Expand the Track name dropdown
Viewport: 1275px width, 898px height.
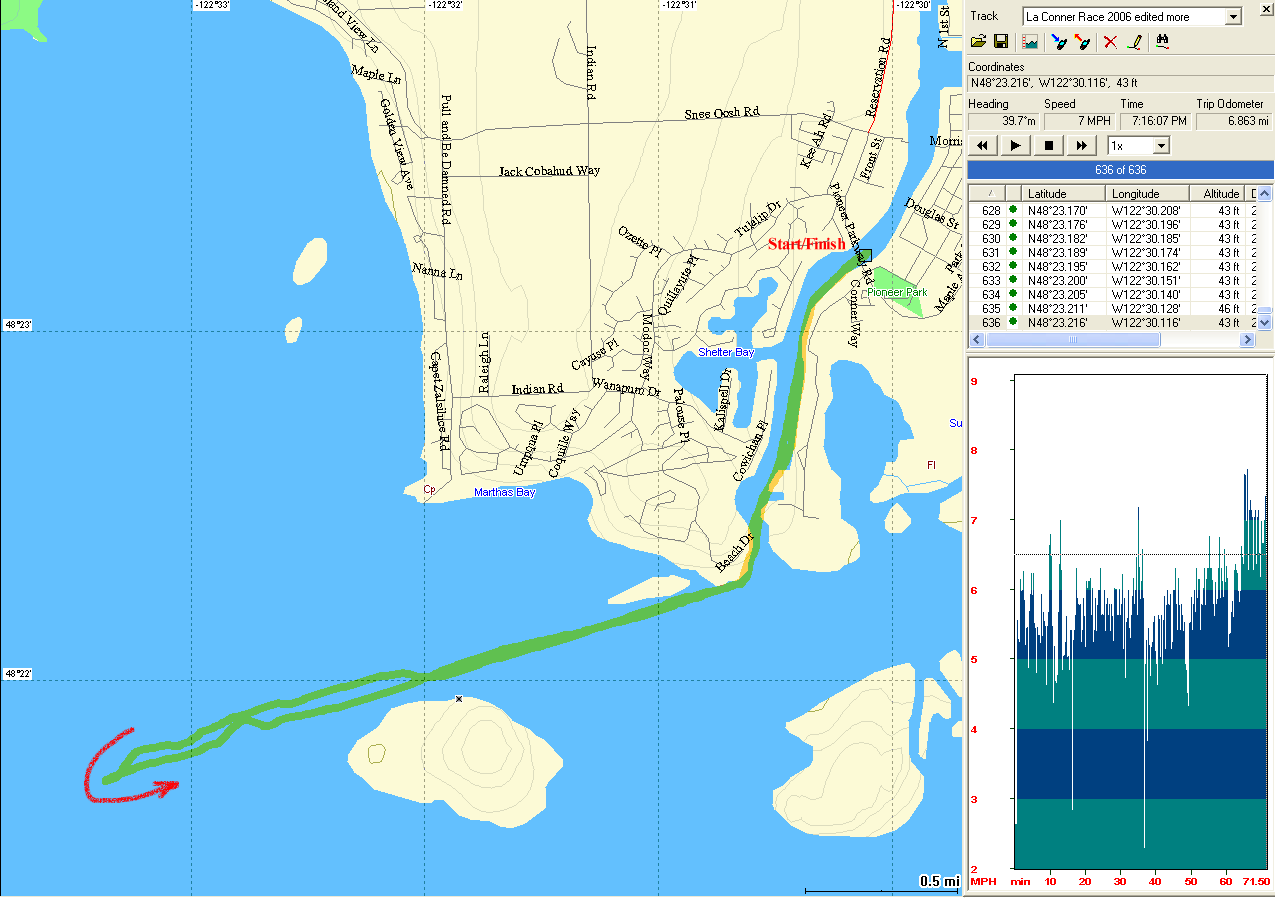click(1232, 17)
